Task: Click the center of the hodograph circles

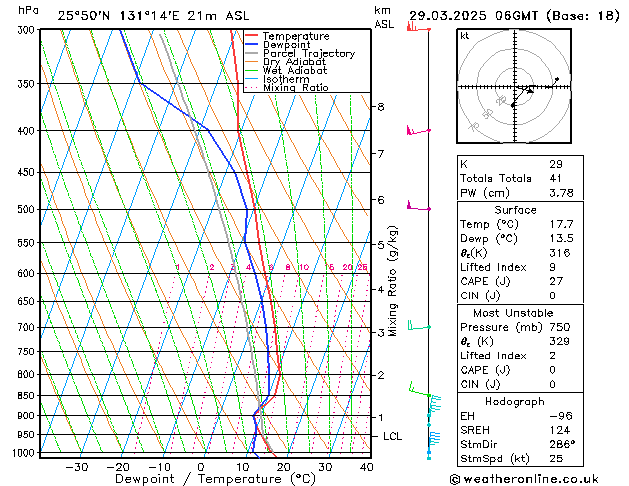Action: (x=513, y=88)
